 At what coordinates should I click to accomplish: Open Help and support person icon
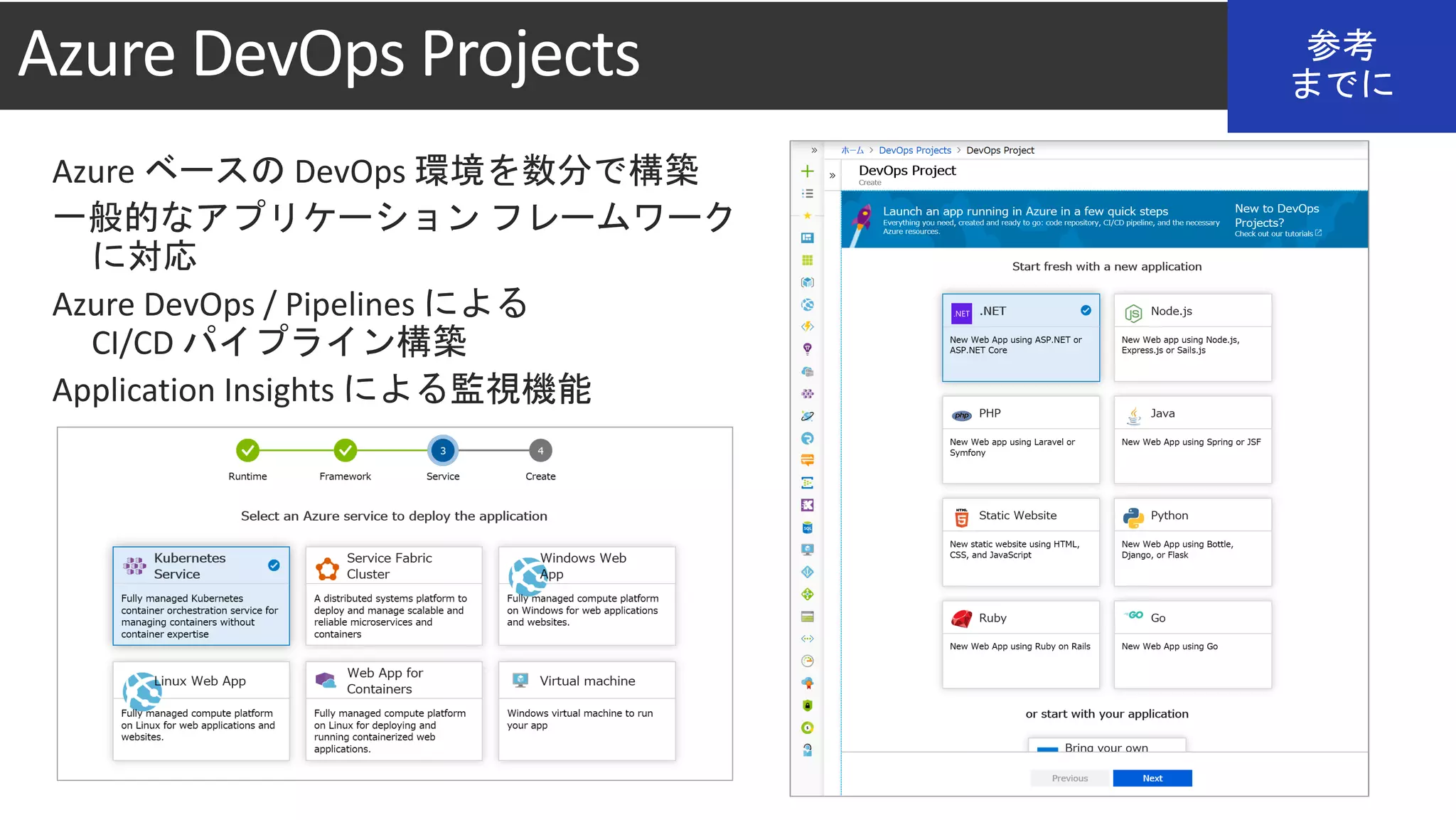tap(807, 750)
